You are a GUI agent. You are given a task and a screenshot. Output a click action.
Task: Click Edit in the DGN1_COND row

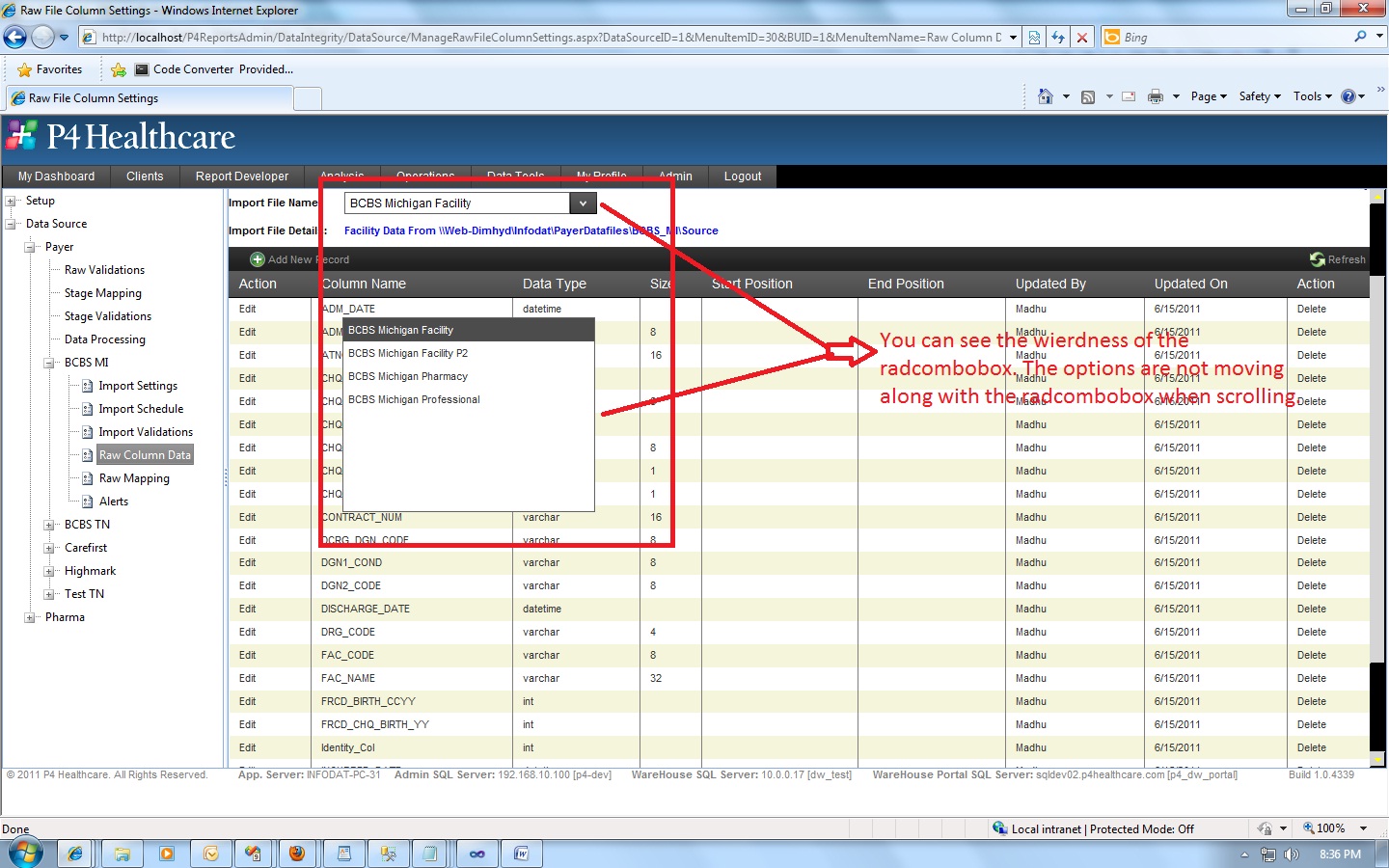coord(248,562)
